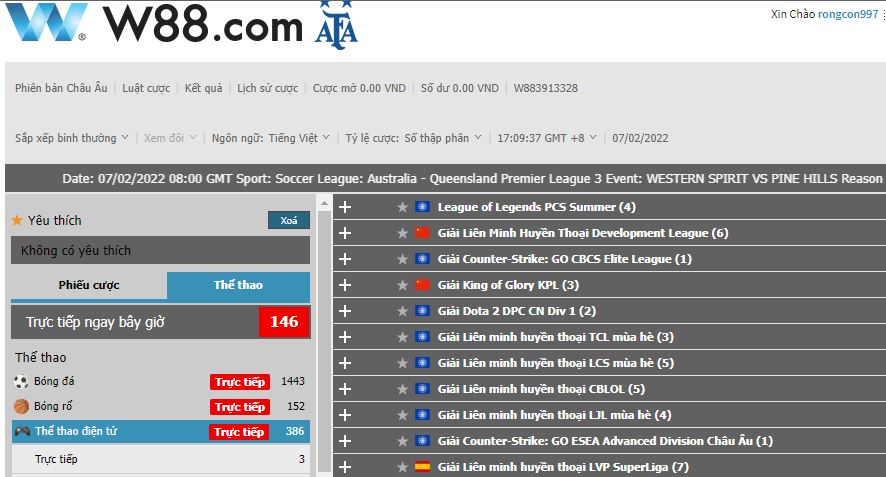Switch to the Thể thao tab

[238, 285]
